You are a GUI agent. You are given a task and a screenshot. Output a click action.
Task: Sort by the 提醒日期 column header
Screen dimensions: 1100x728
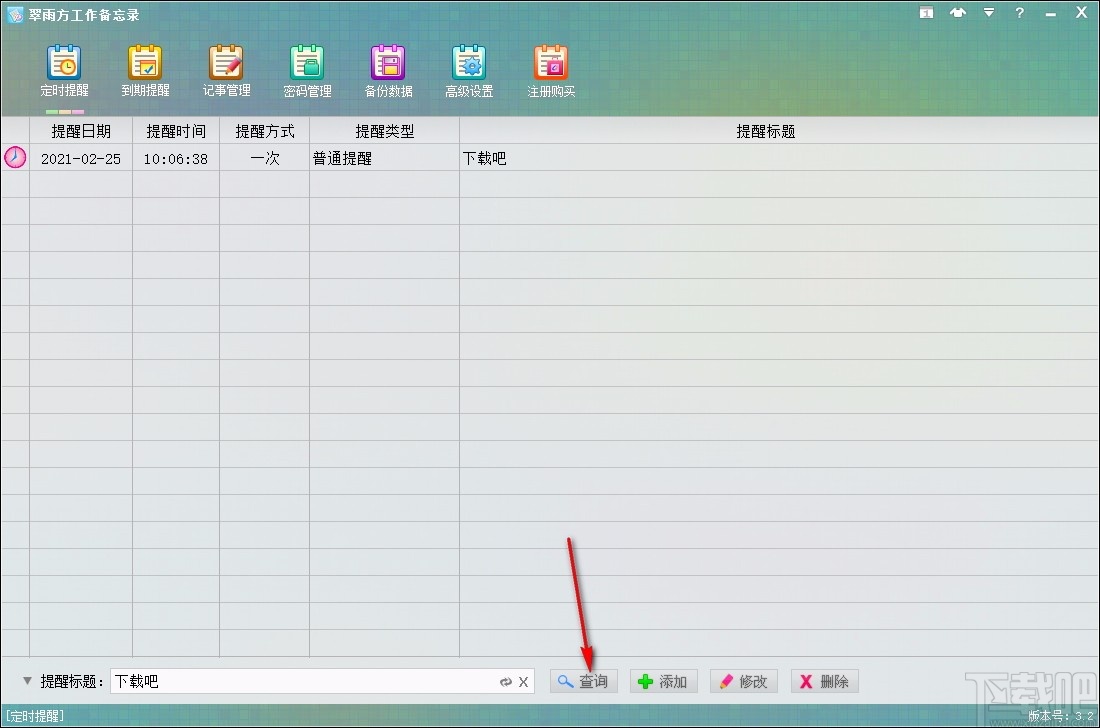click(x=81, y=131)
